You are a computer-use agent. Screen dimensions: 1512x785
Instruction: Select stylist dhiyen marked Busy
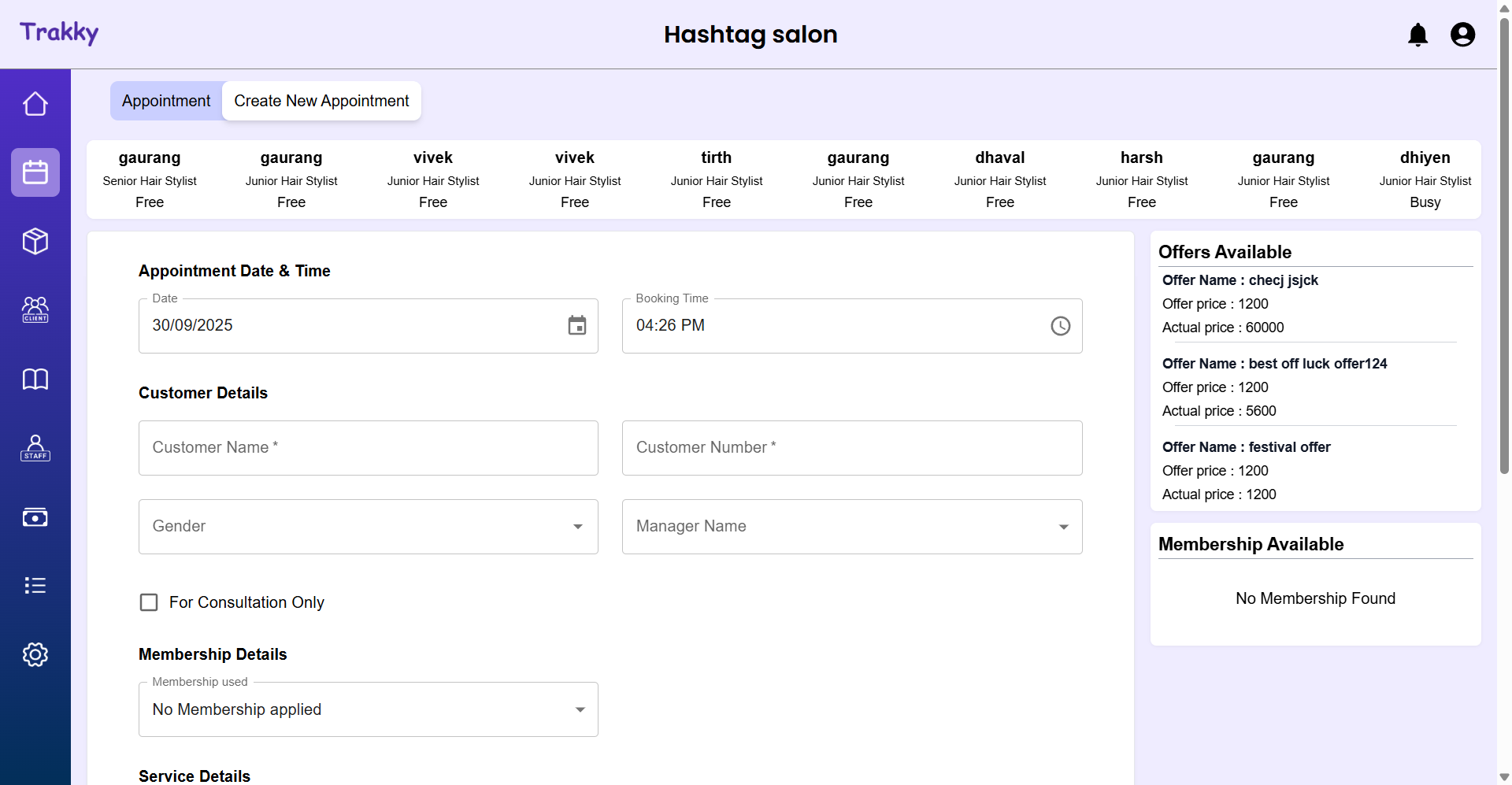(x=1425, y=180)
